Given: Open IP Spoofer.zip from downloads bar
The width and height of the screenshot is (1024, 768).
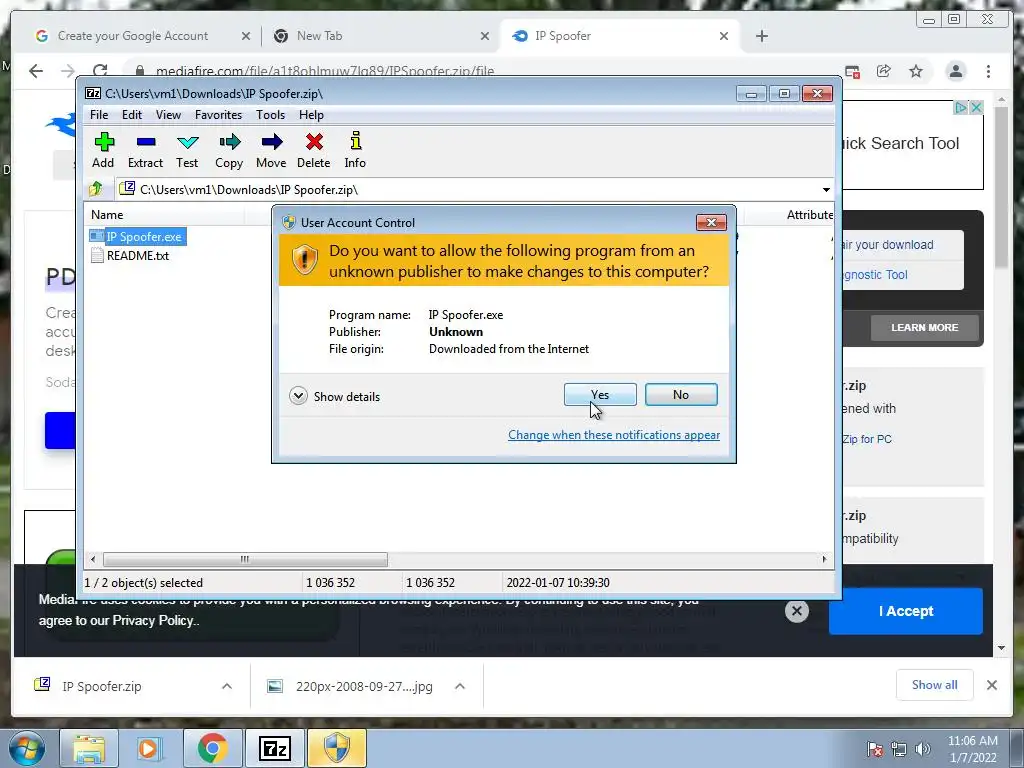Looking at the screenshot, I should (101, 686).
